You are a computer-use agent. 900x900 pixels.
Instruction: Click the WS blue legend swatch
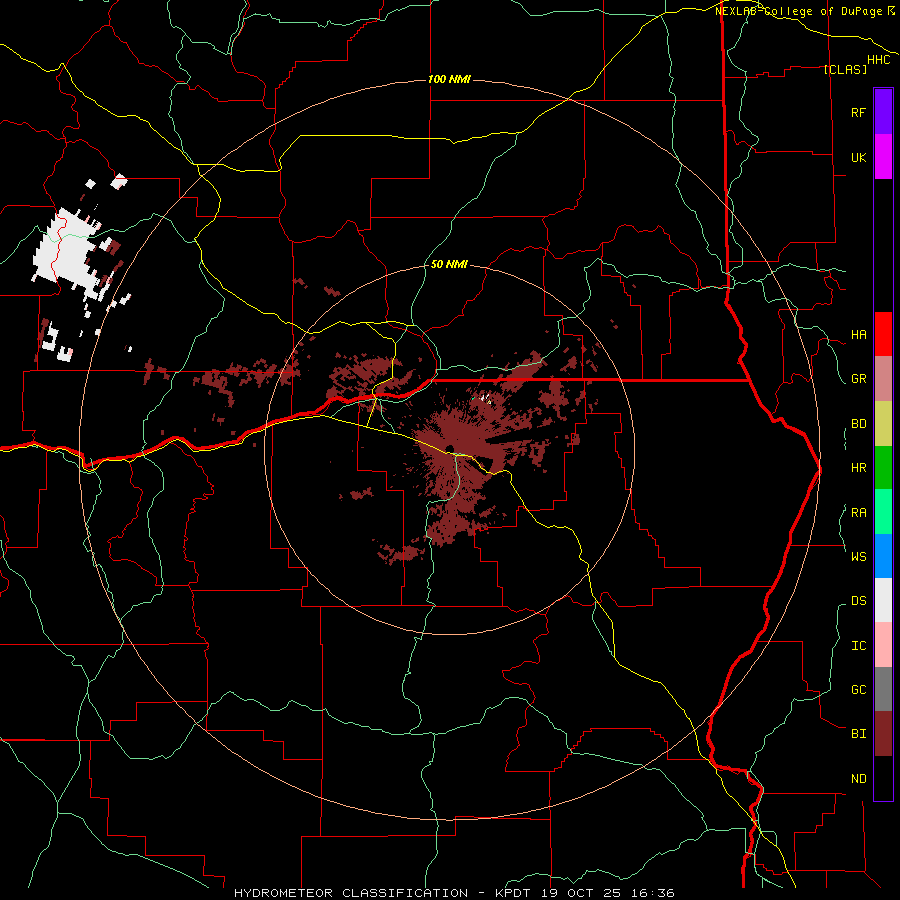[883, 556]
